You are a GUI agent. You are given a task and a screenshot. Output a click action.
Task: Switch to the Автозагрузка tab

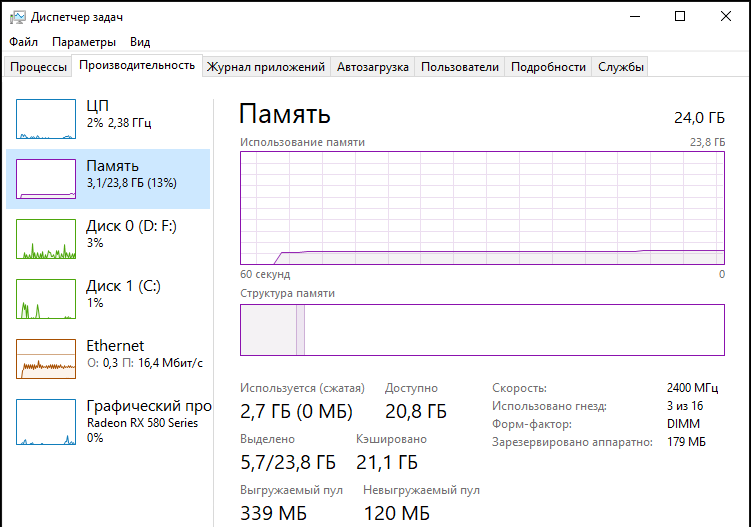(x=373, y=67)
